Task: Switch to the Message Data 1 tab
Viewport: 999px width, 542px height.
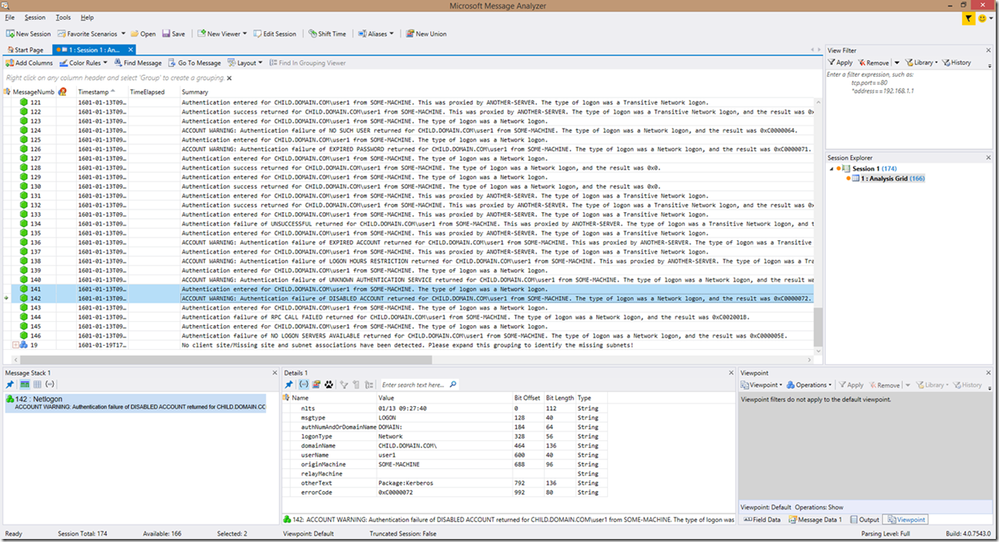Action: pyautogui.click(x=816, y=520)
